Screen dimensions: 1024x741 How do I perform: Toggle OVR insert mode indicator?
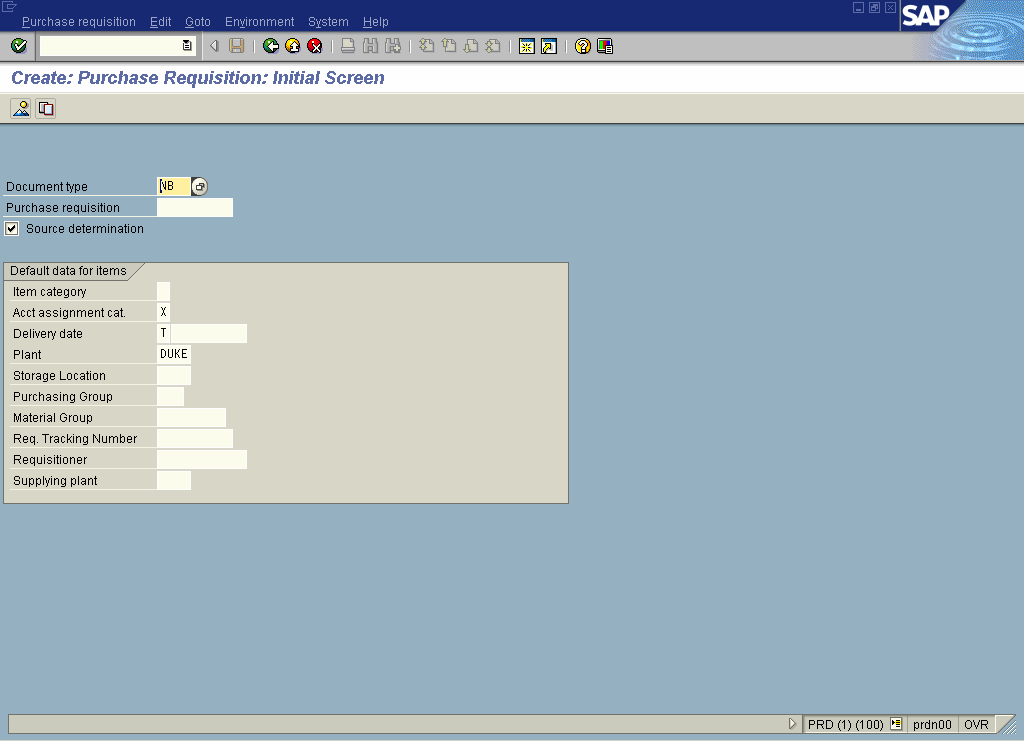click(976, 724)
